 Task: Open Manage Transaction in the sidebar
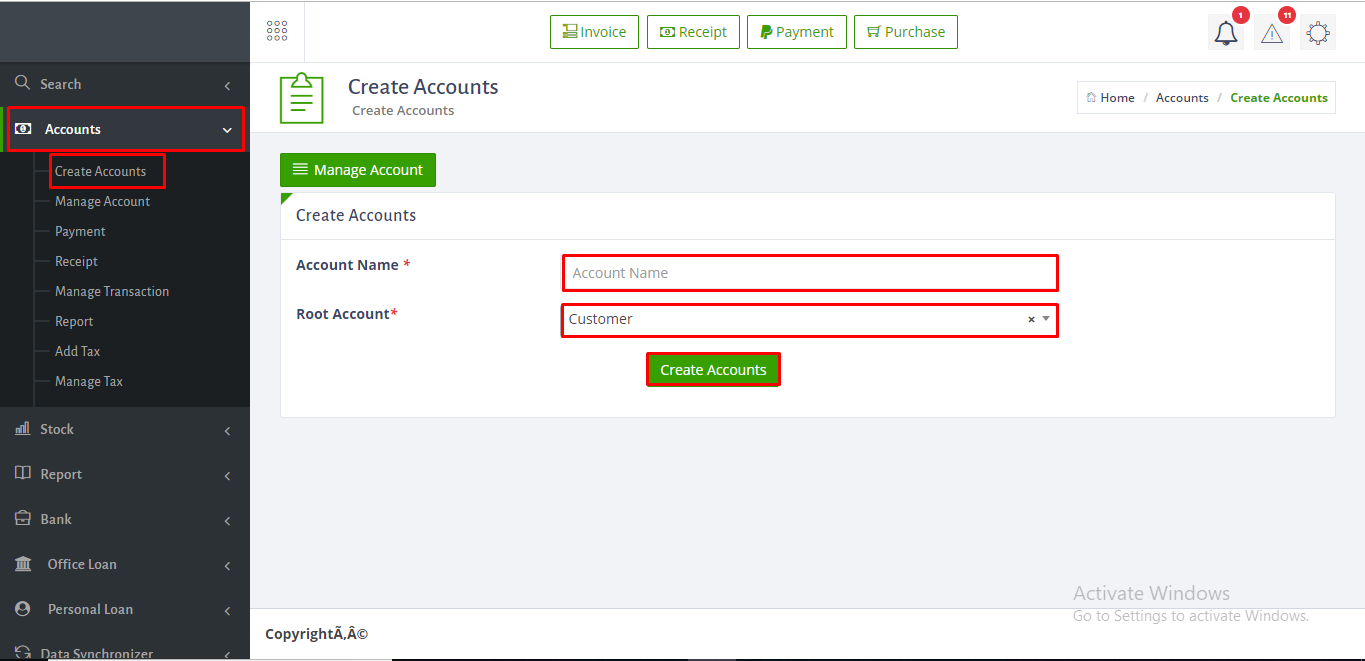[x=112, y=291]
